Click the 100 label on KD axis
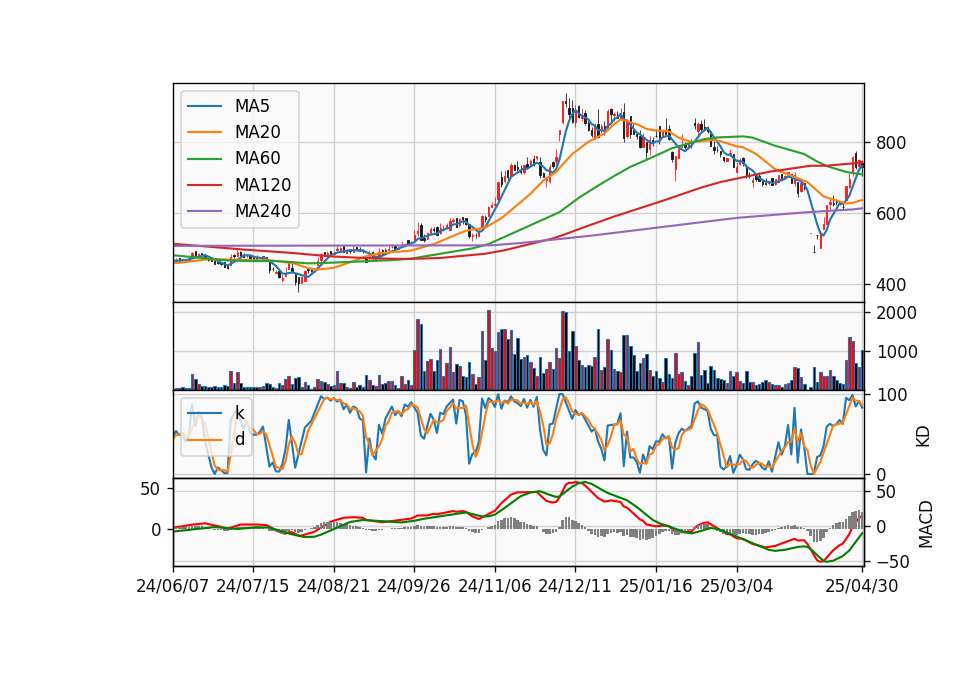Image resolution: width=960 pixels, height=690 pixels. tap(892, 396)
